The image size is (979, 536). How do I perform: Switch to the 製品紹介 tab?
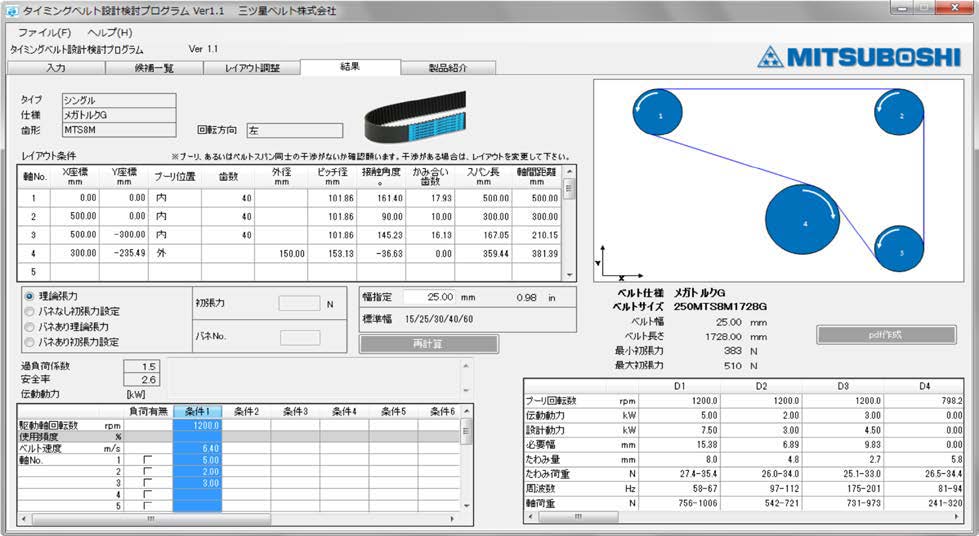tap(448, 67)
